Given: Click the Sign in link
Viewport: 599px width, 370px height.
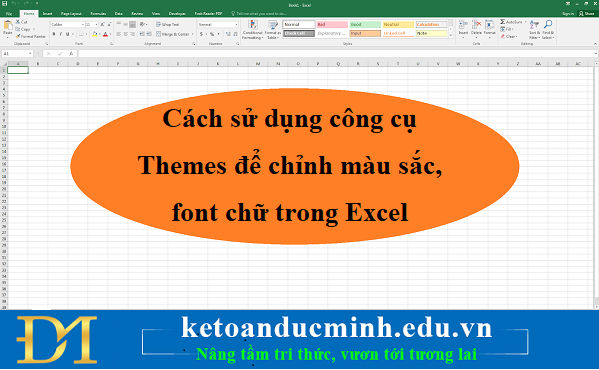Looking at the screenshot, I should [568, 13].
